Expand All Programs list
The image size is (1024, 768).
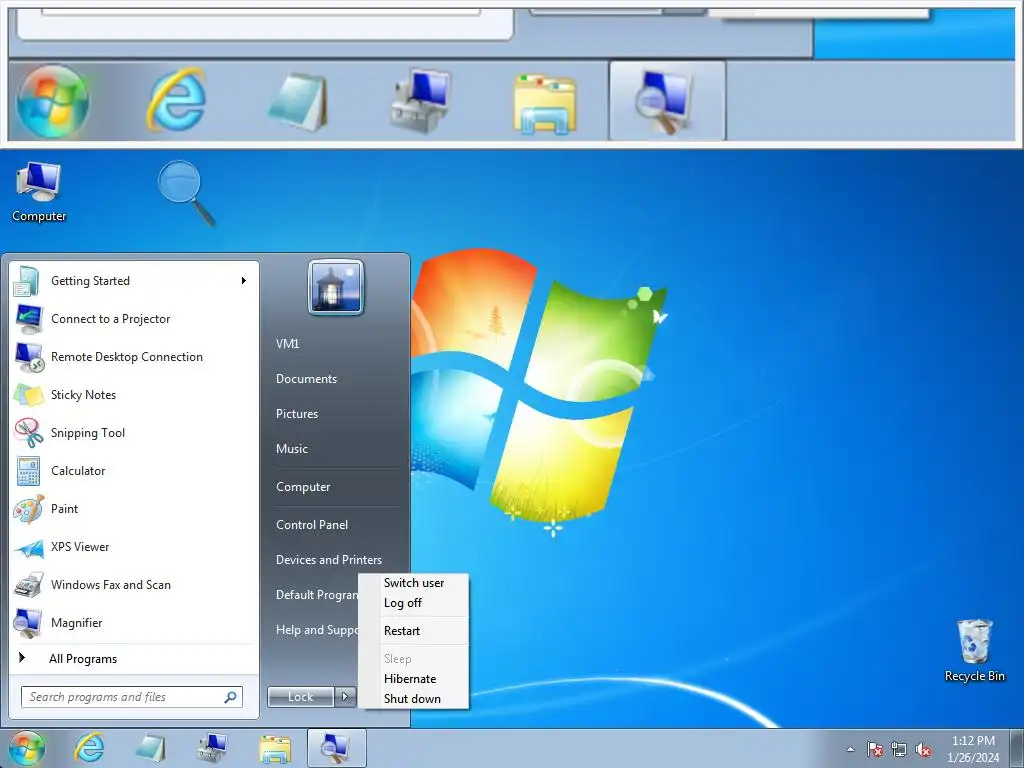pyautogui.click(x=134, y=659)
